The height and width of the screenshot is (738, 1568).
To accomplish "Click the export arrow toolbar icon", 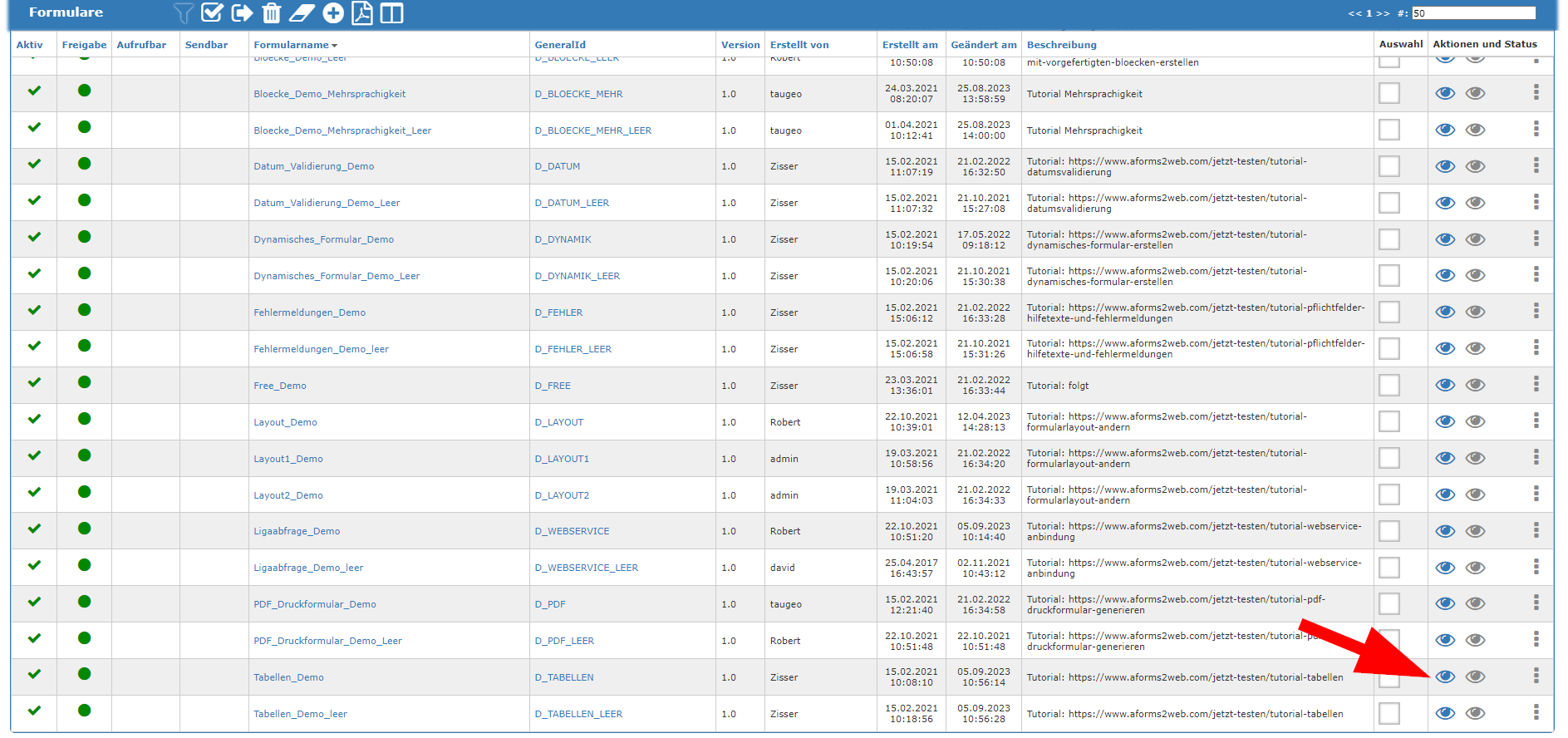I will click(242, 12).
